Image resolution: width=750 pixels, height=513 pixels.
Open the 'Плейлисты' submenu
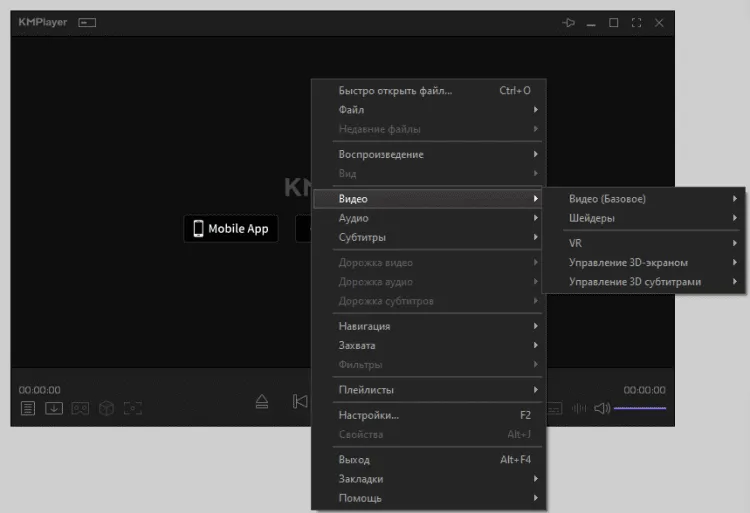(429, 389)
